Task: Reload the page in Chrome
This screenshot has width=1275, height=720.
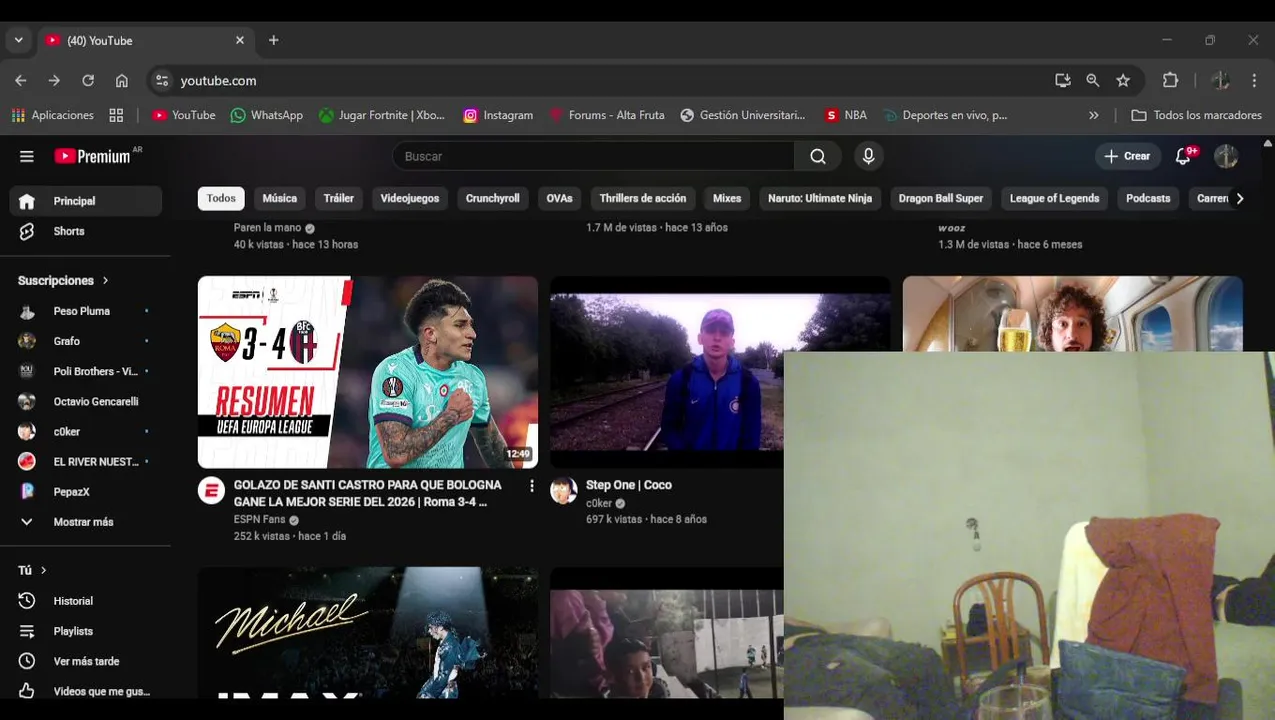Action: point(88,81)
